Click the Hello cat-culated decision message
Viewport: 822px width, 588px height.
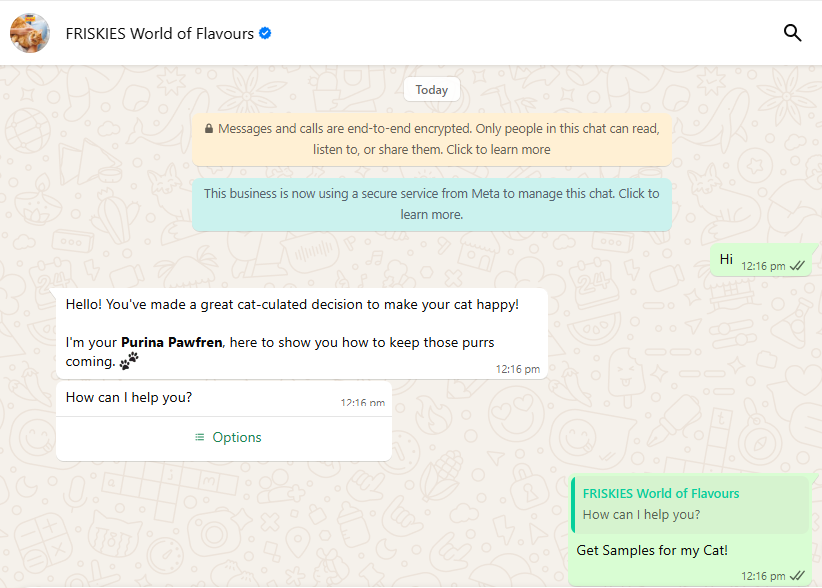(x=292, y=304)
